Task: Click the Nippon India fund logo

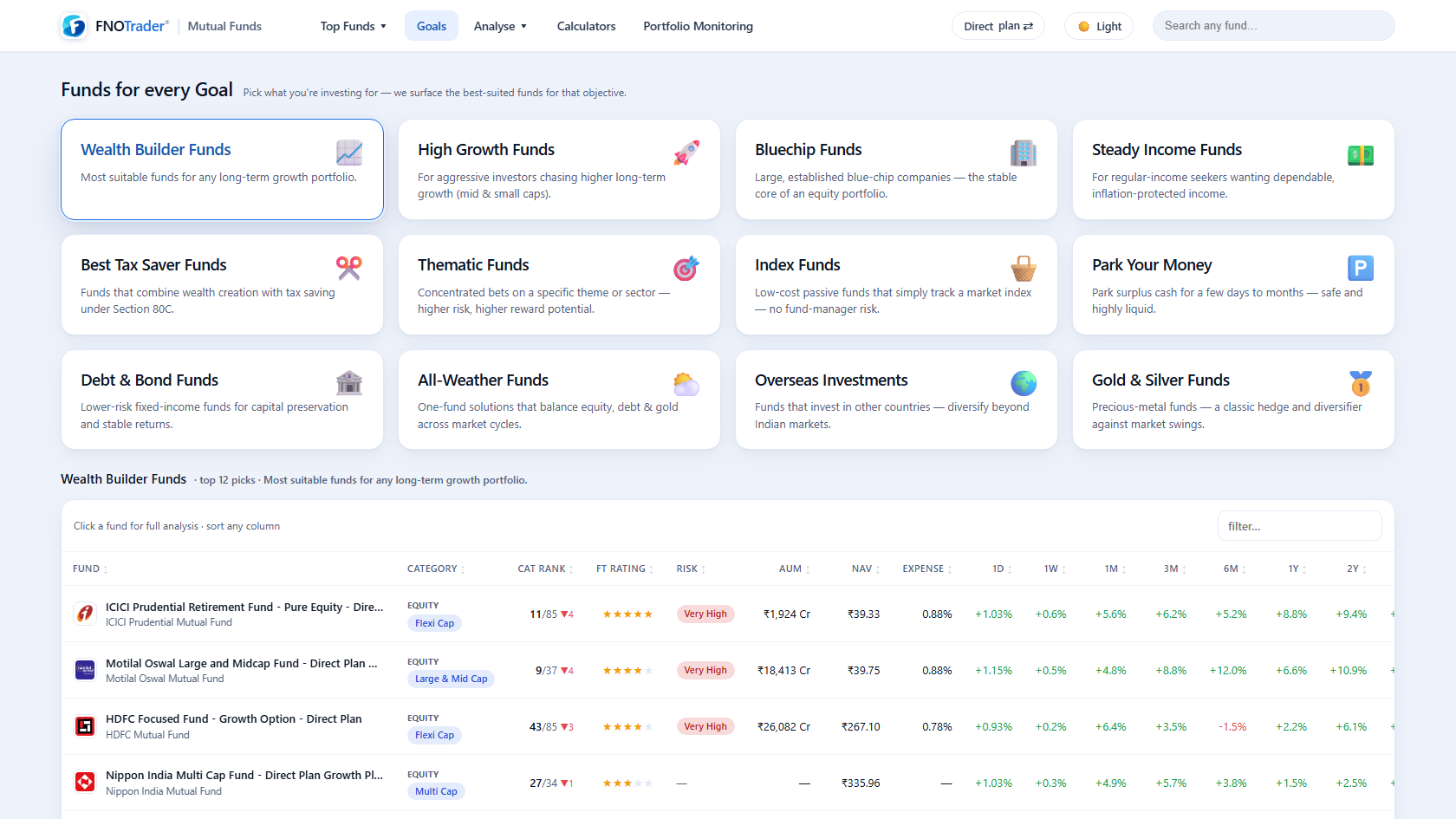Action: [x=85, y=783]
